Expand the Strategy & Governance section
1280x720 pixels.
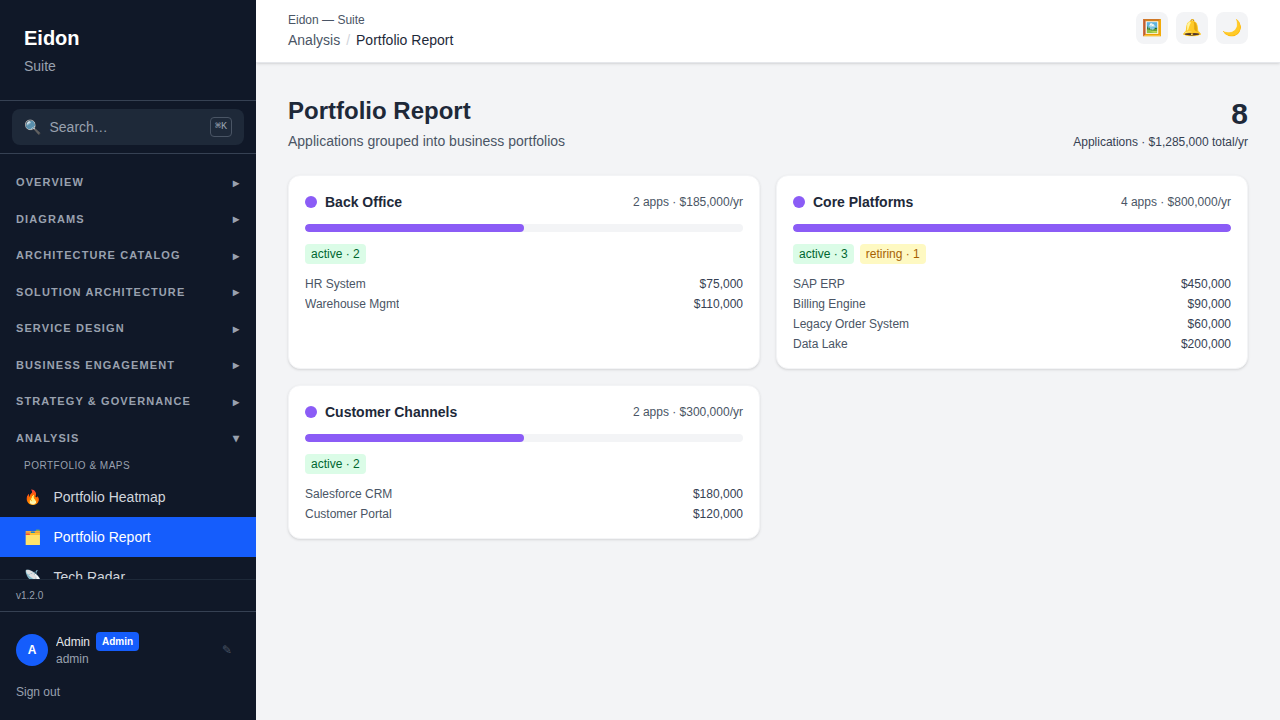coord(128,401)
